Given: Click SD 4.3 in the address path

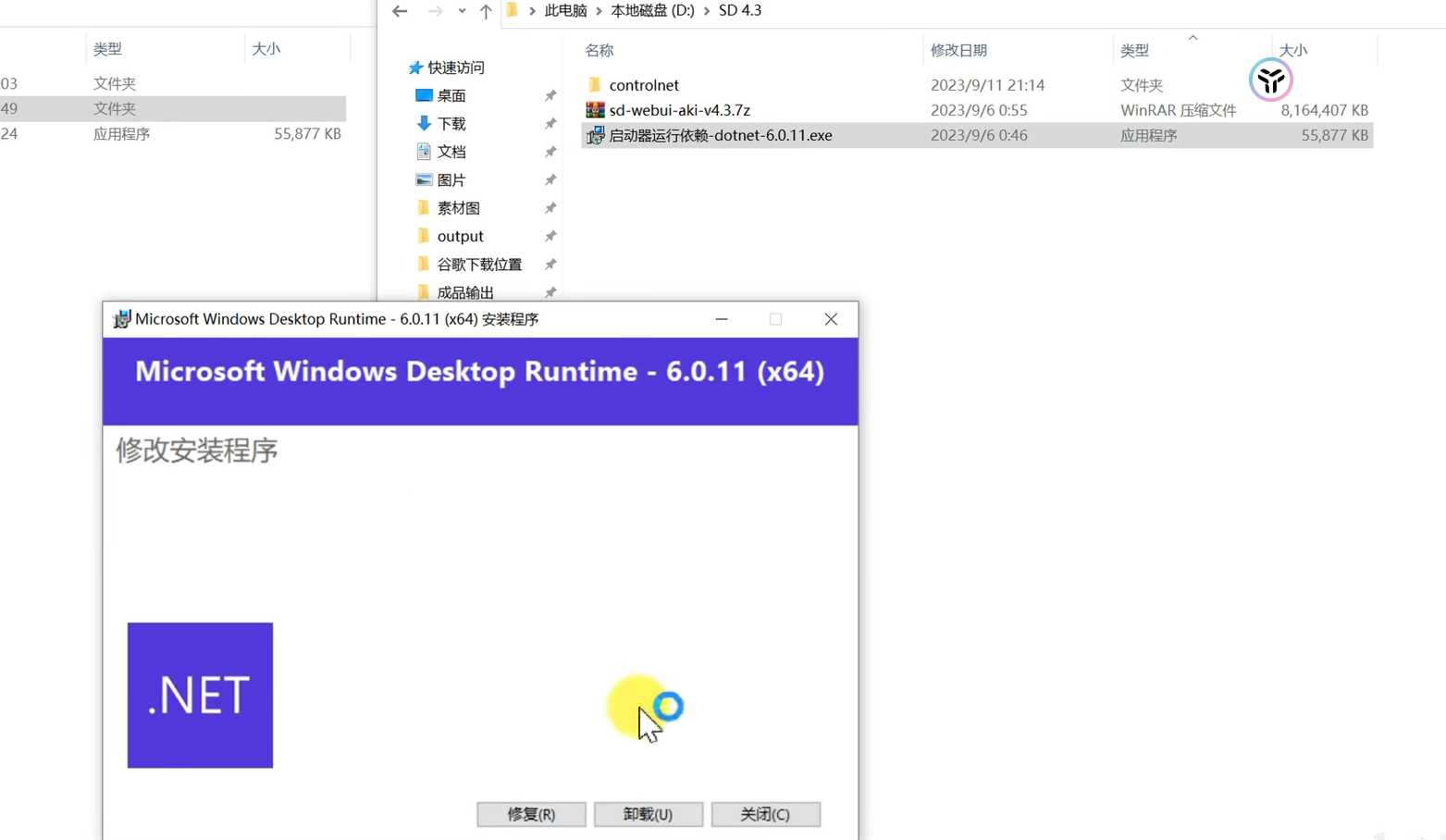Looking at the screenshot, I should [x=740, y=11].
